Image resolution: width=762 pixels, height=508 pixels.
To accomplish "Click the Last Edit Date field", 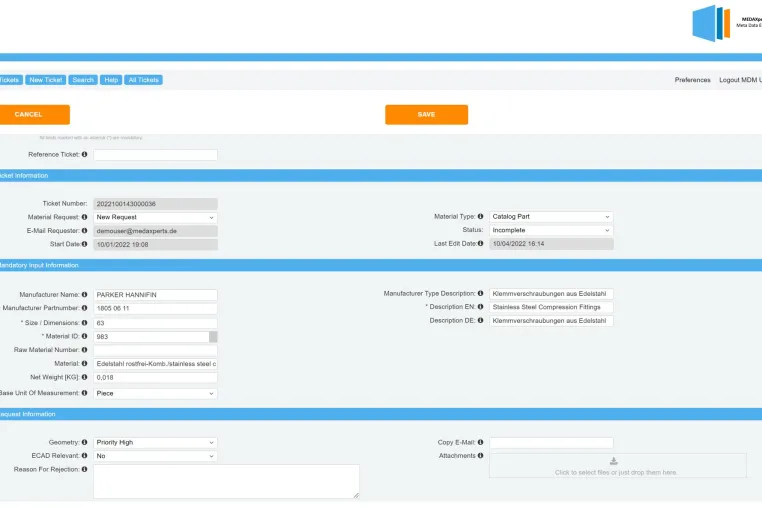I will 551,244.
